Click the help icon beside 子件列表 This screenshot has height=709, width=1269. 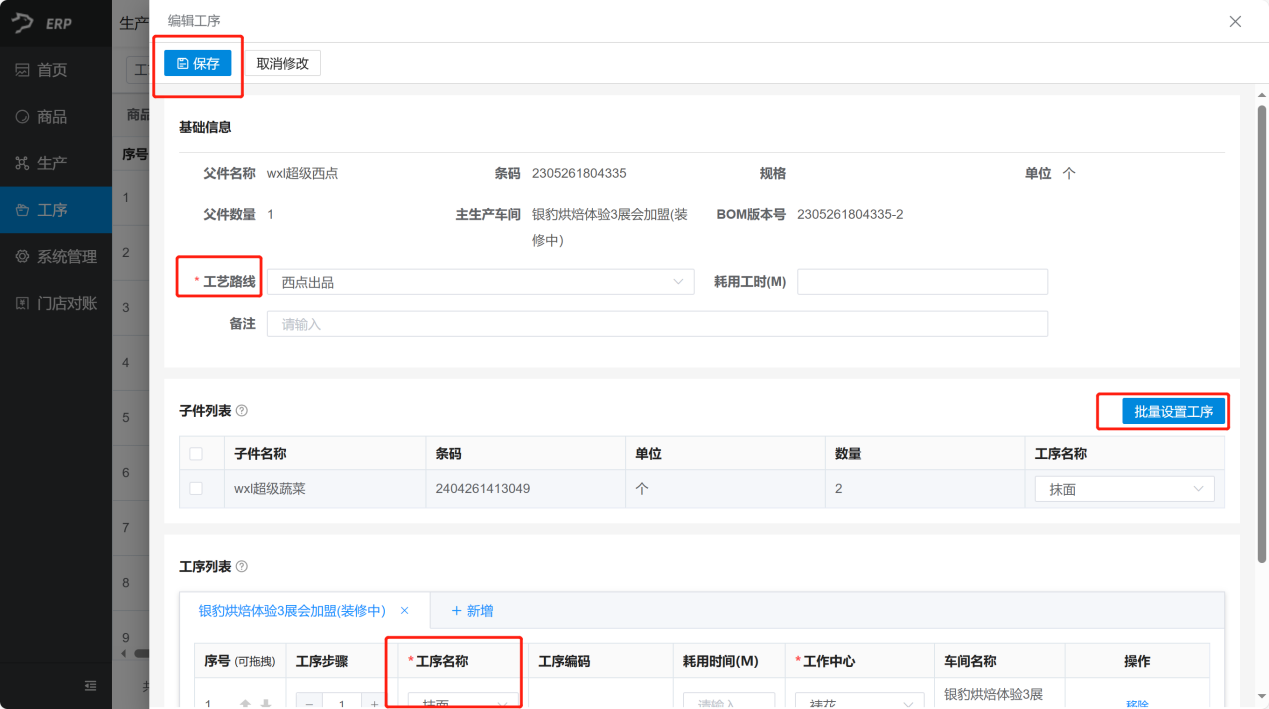(x=242, y=411)
